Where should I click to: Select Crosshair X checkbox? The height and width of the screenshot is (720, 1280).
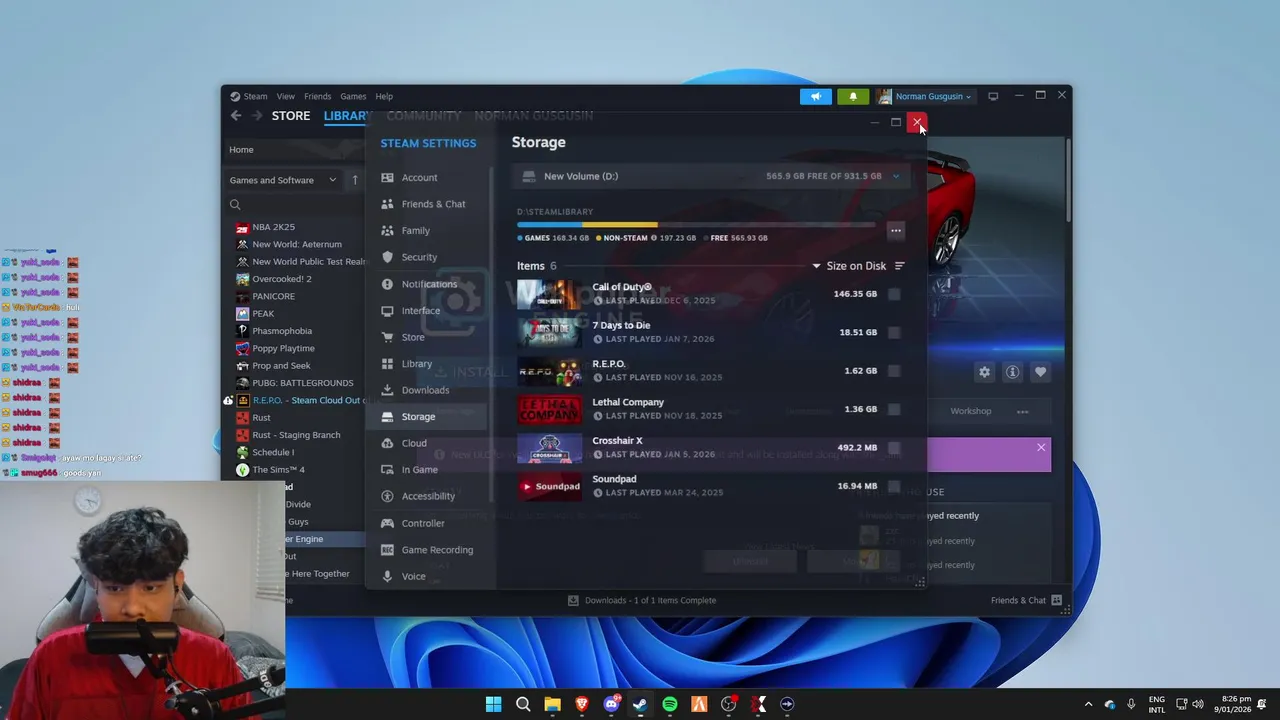894,448
